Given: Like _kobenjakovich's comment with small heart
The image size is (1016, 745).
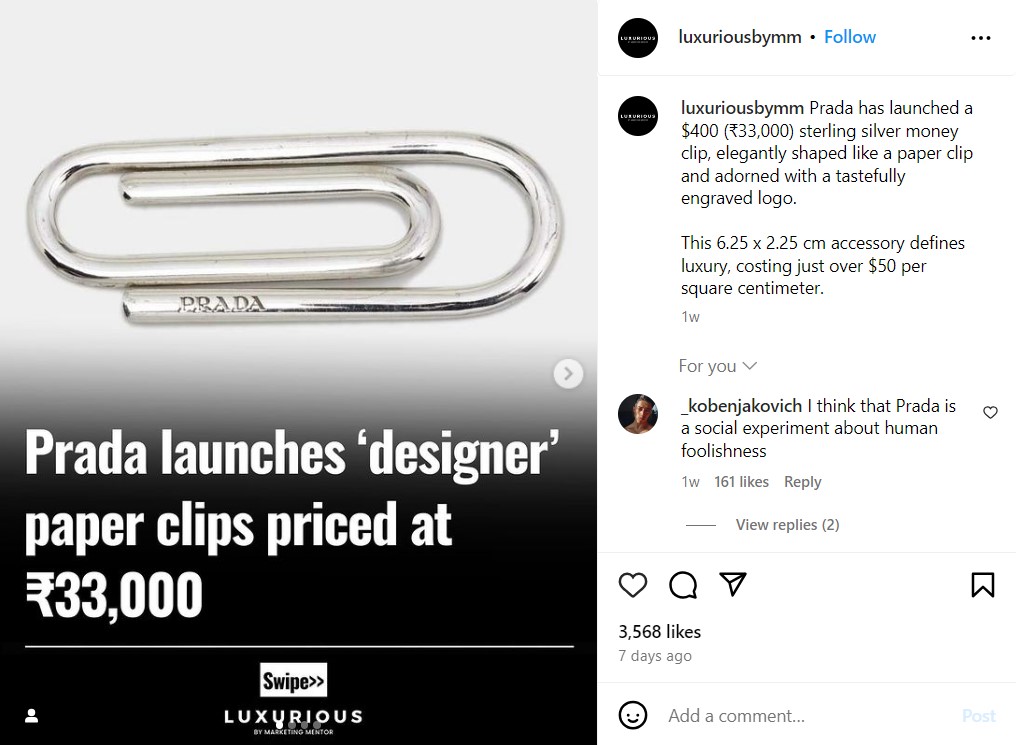Looking at the screenshot, I should (990, 412).
